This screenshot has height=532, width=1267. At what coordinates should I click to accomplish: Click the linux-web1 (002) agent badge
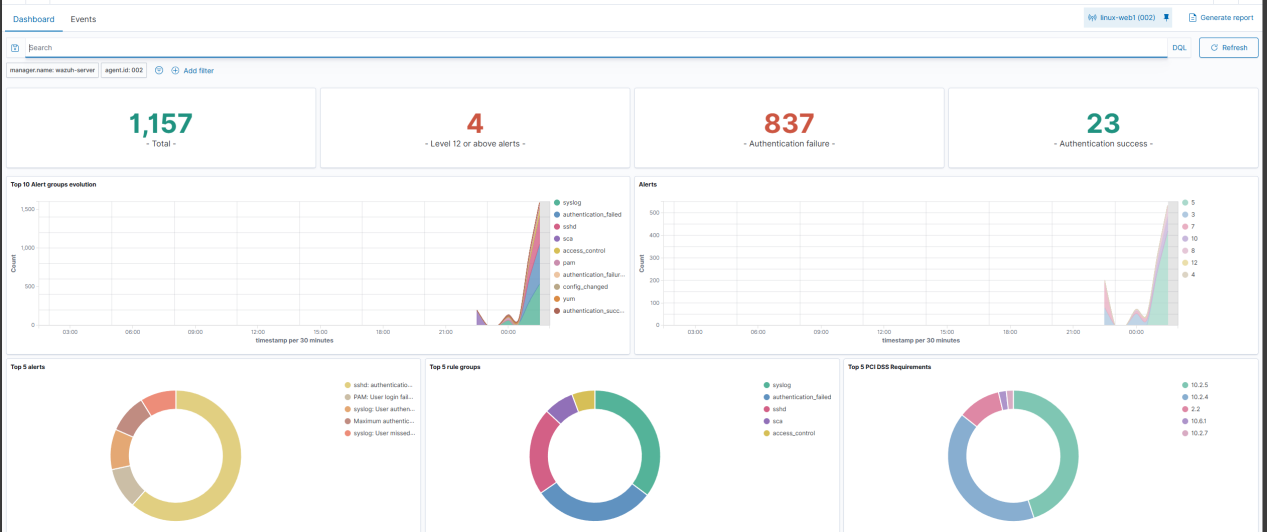1121,18
